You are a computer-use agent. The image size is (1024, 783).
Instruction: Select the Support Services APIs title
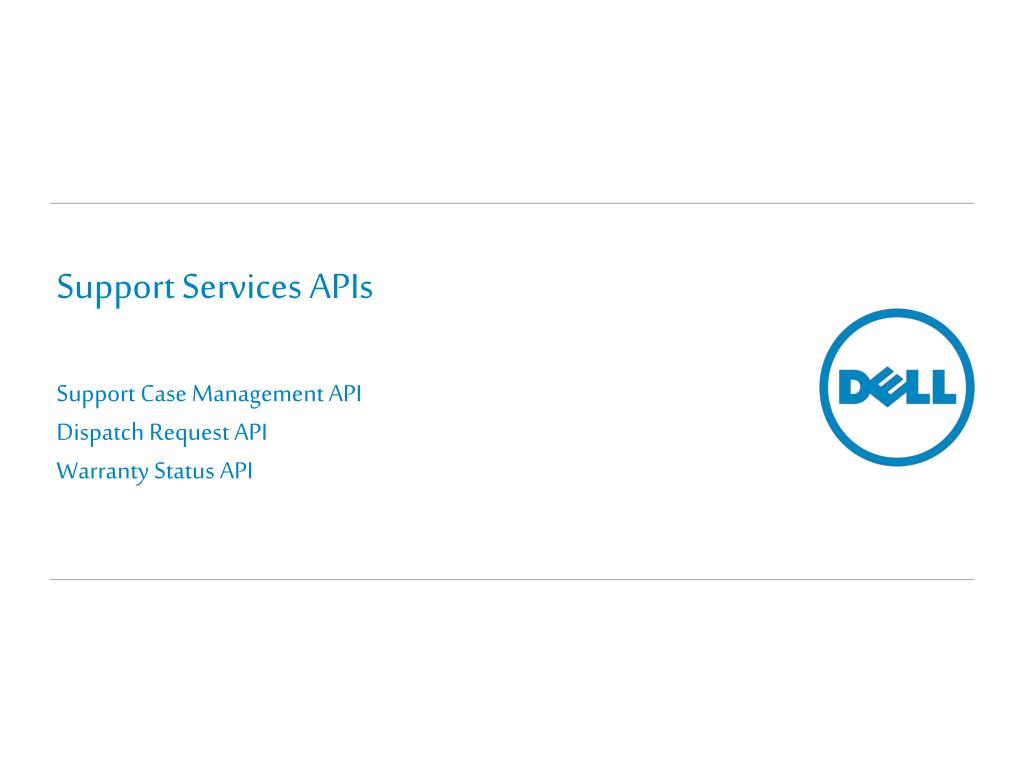tap(214, 287)
